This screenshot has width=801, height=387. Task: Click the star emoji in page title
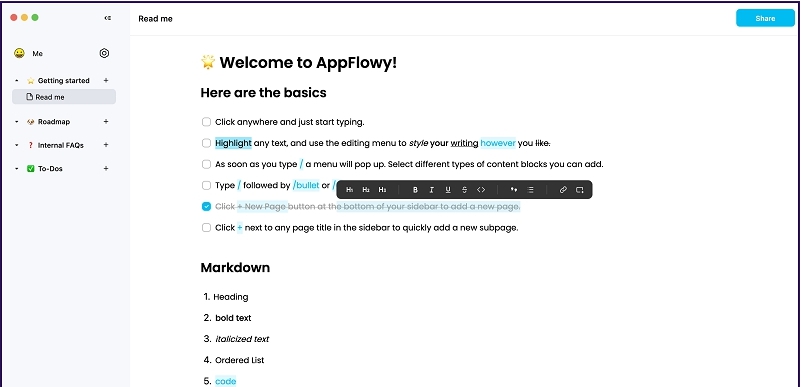click(x=207, y=63)
